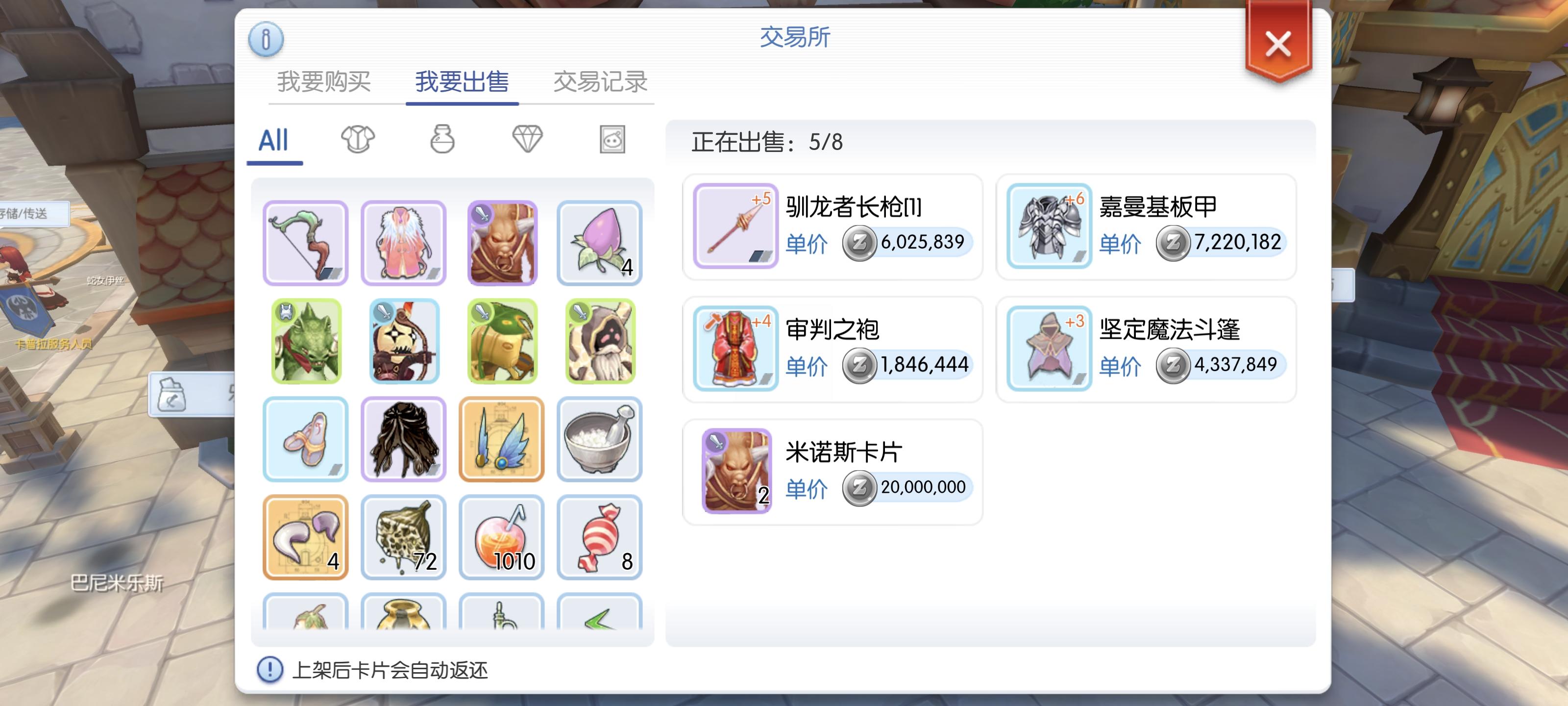Switch to the 交易记录 tab

(x=600, y=81)
